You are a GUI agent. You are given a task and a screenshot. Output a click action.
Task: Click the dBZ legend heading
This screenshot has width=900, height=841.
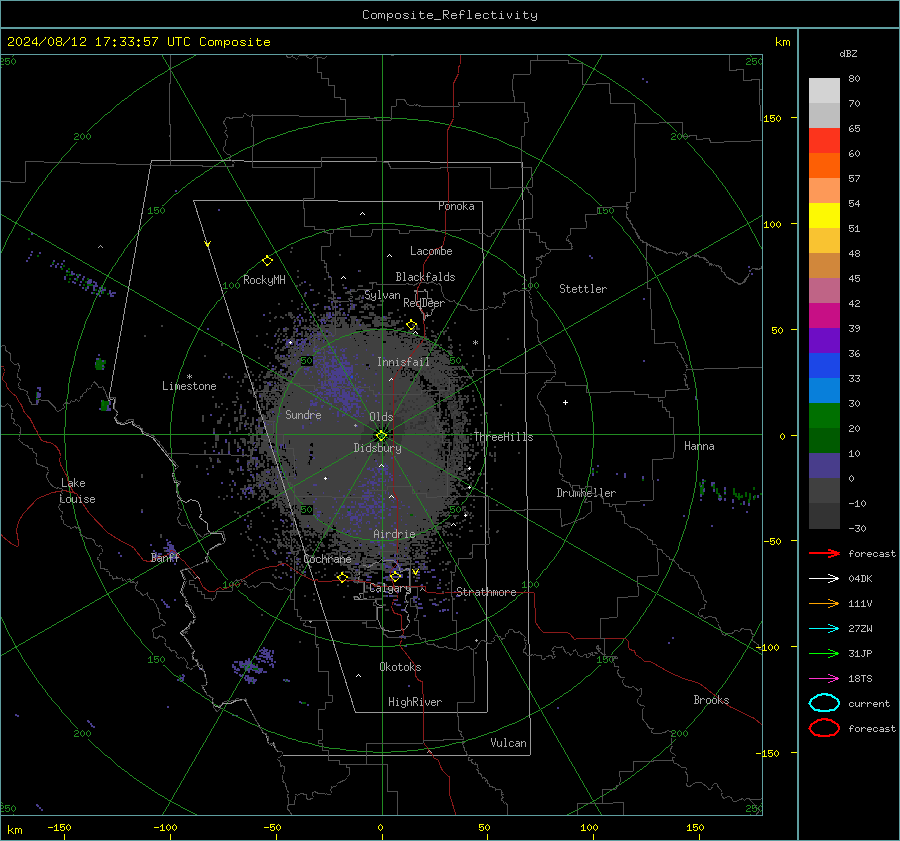click(848, 54)
